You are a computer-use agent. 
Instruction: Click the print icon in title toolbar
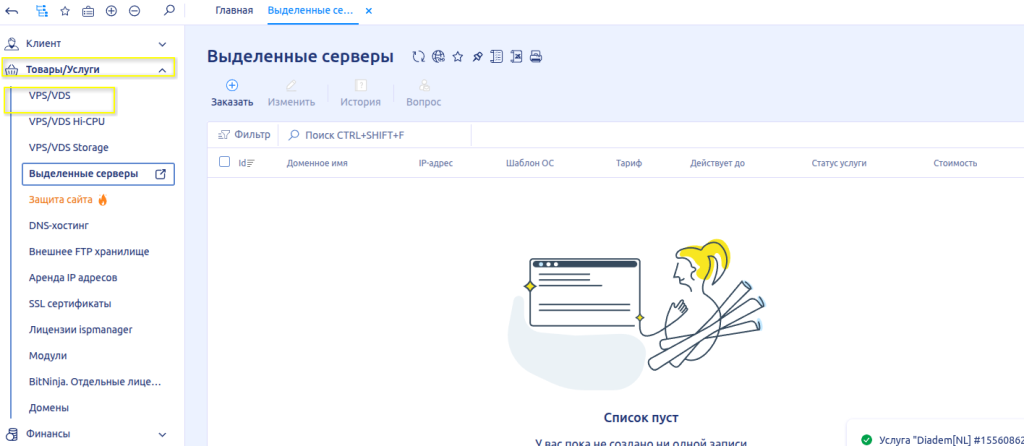(x=535, y=57)
